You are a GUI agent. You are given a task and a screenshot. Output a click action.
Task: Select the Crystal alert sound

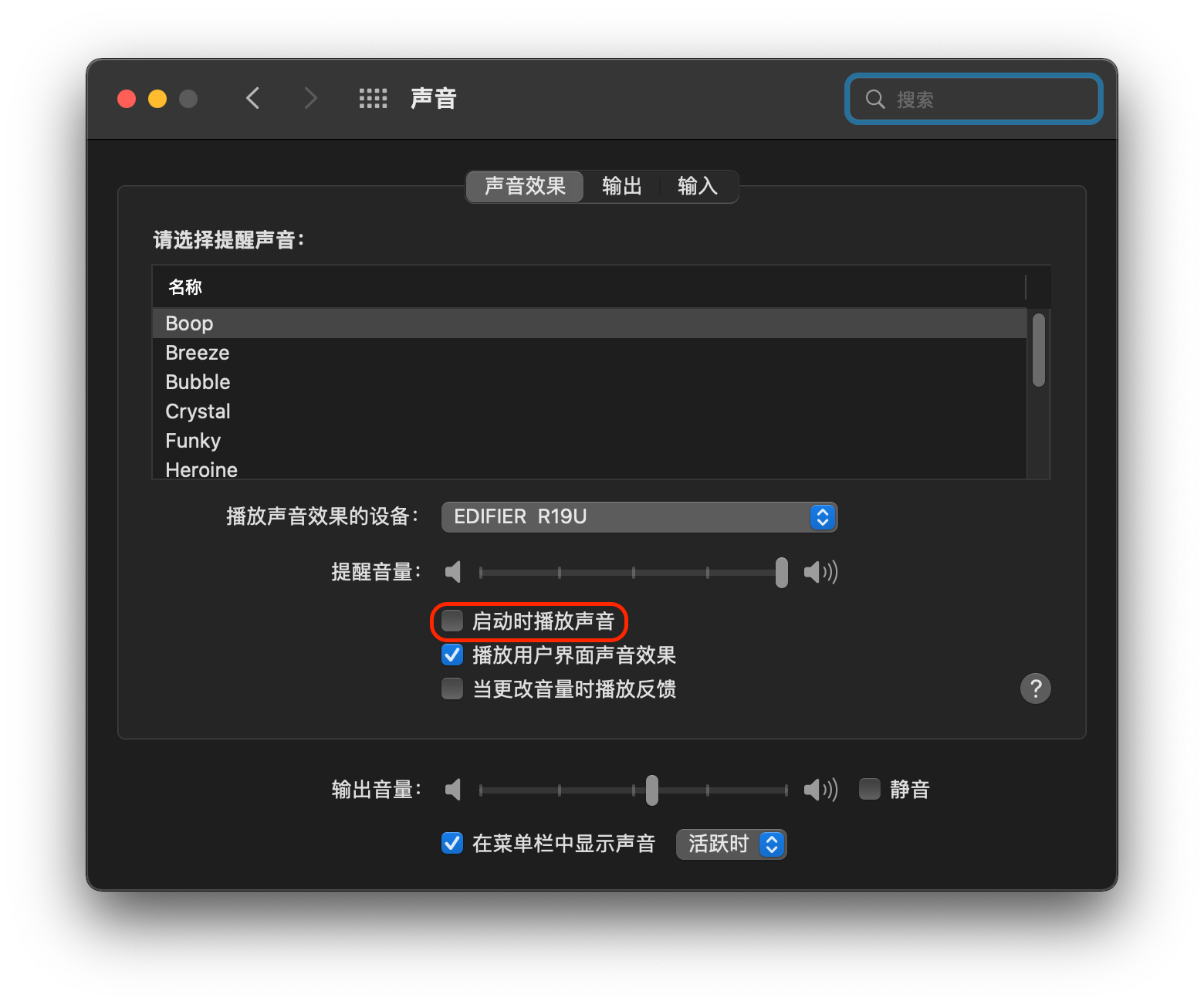[x=198, y=411]
